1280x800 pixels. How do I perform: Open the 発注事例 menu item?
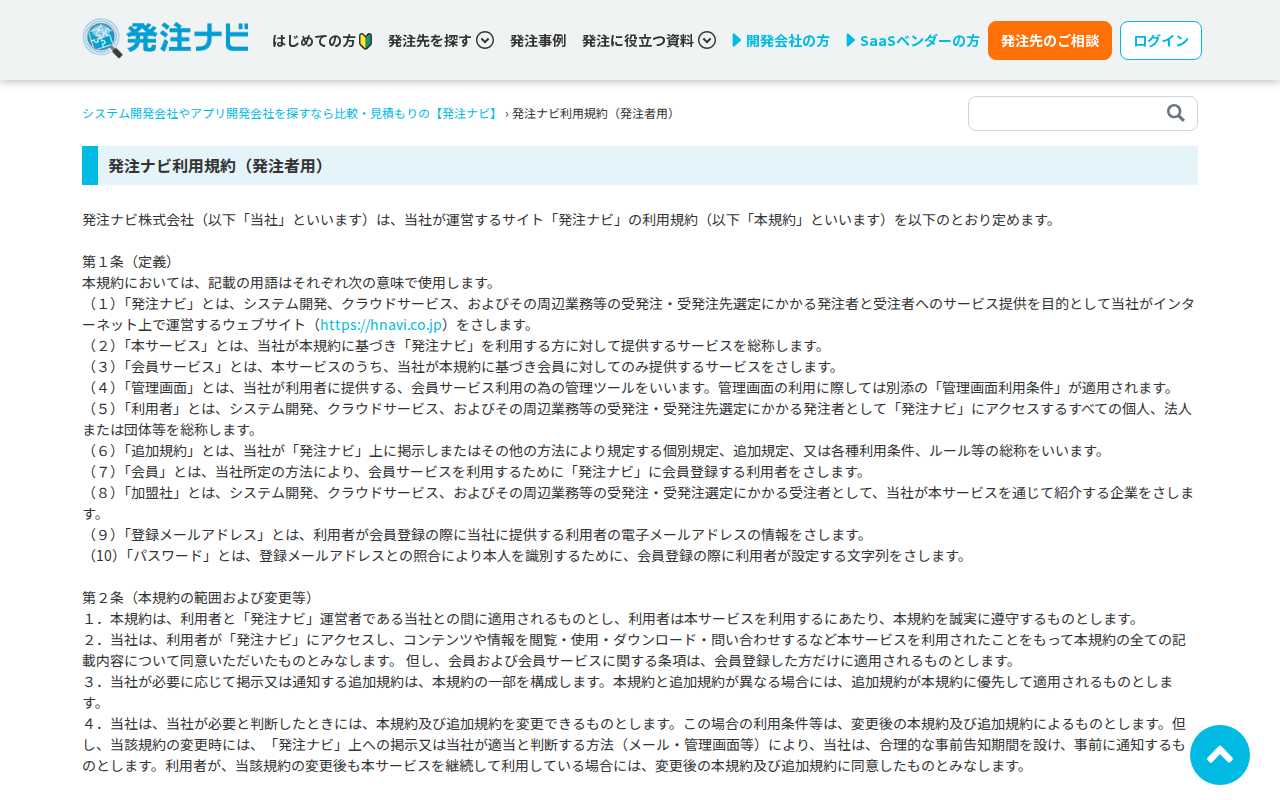[538, 41]
